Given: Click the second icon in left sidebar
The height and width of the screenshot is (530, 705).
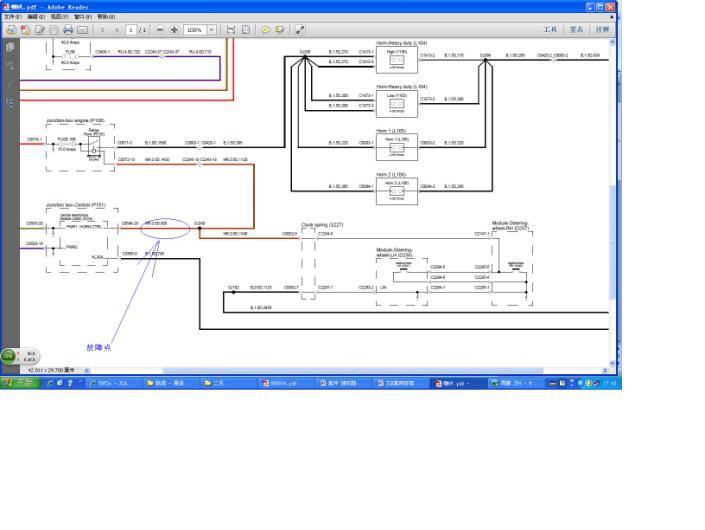Looking at the screenshot, I should (10, 66).
